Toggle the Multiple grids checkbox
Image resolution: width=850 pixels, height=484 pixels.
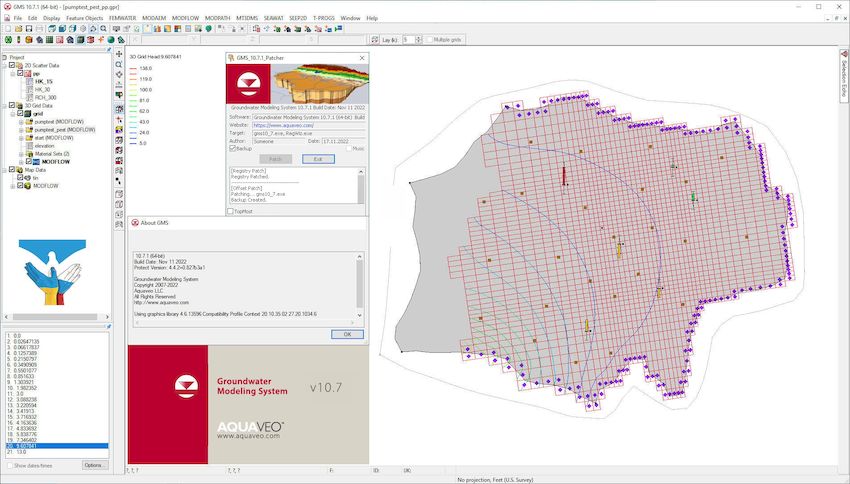click(429, 39)
